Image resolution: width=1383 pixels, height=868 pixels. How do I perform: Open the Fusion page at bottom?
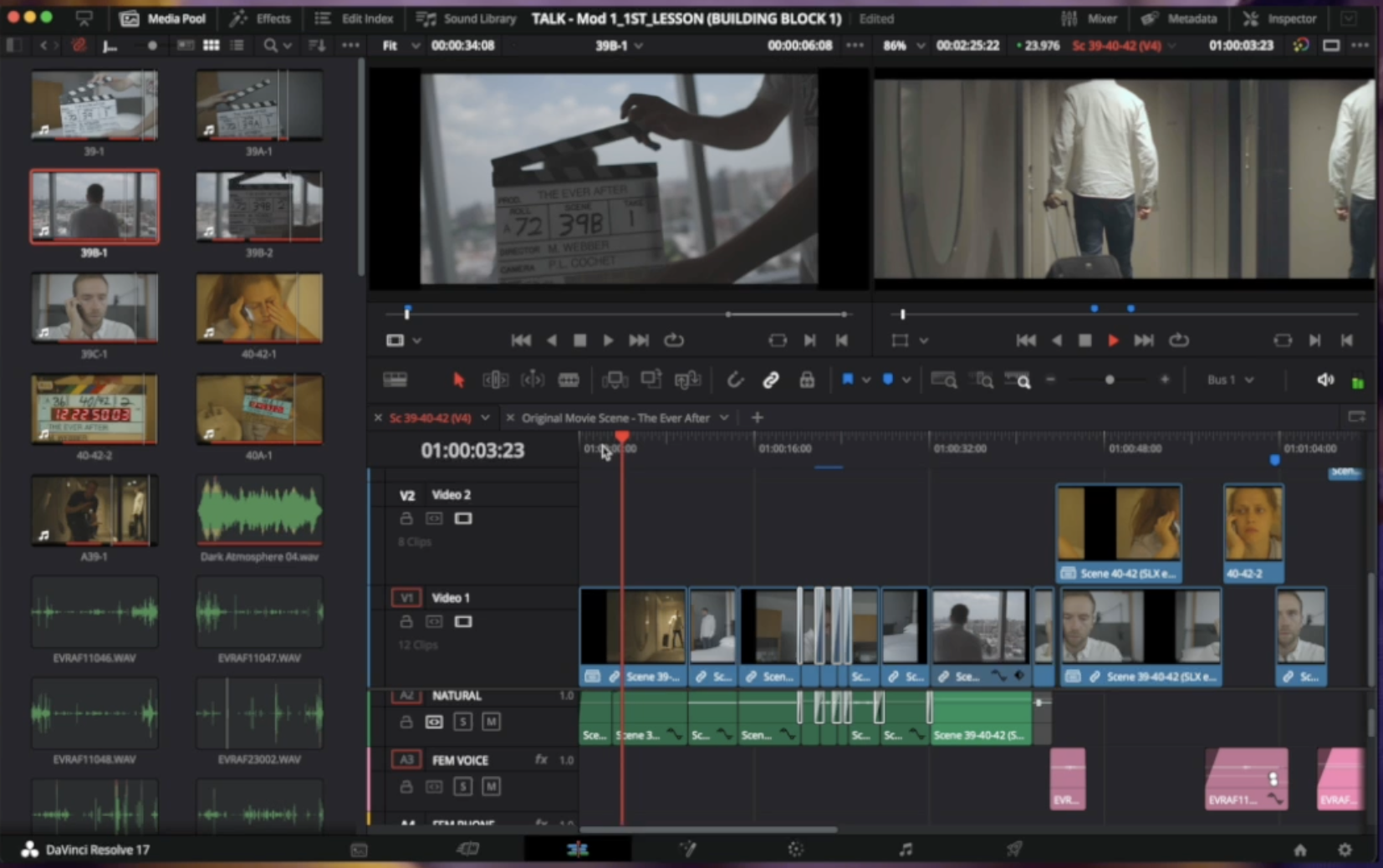(x=687, y=850)
